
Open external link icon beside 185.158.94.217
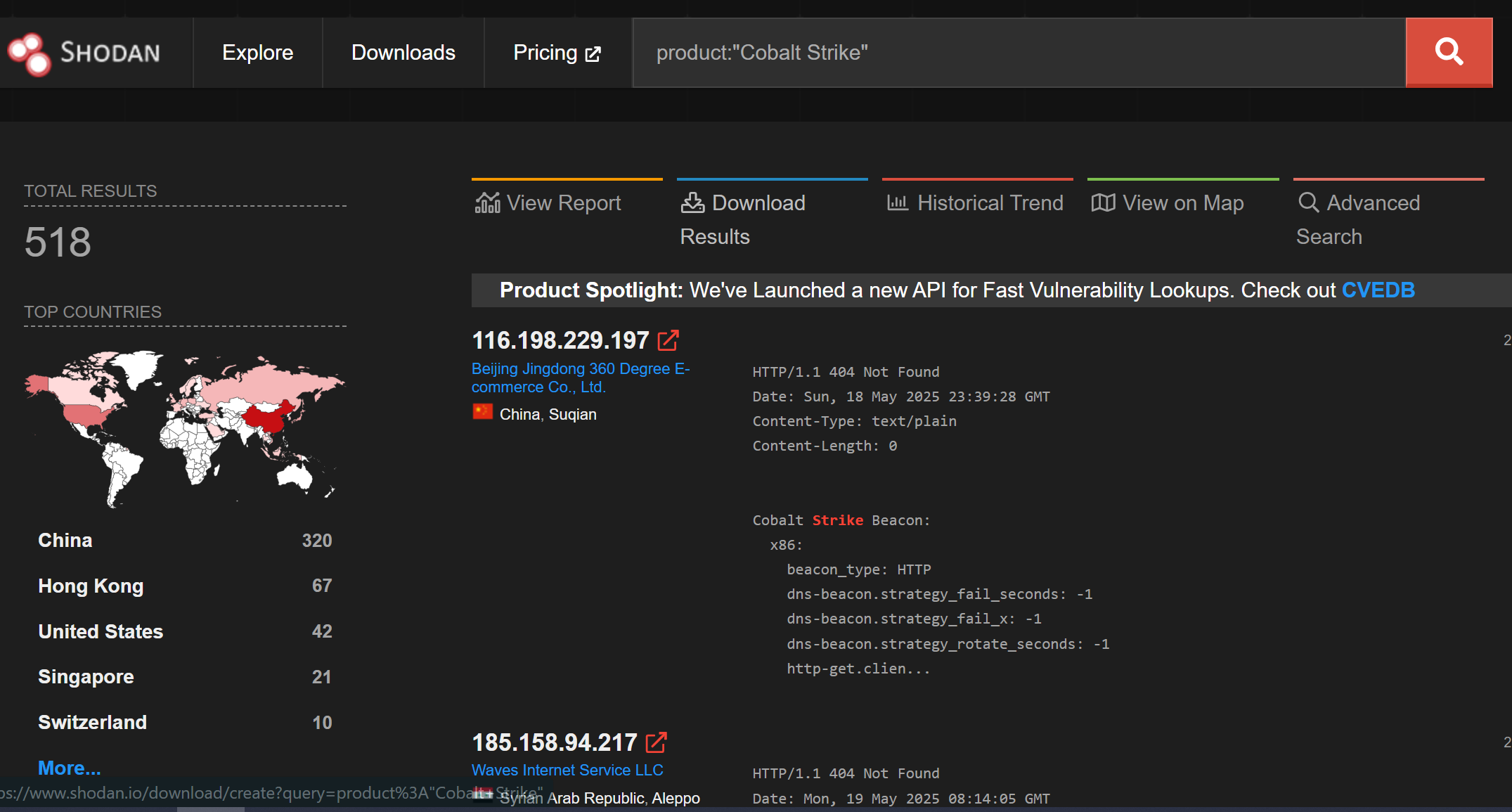(656, 742)
